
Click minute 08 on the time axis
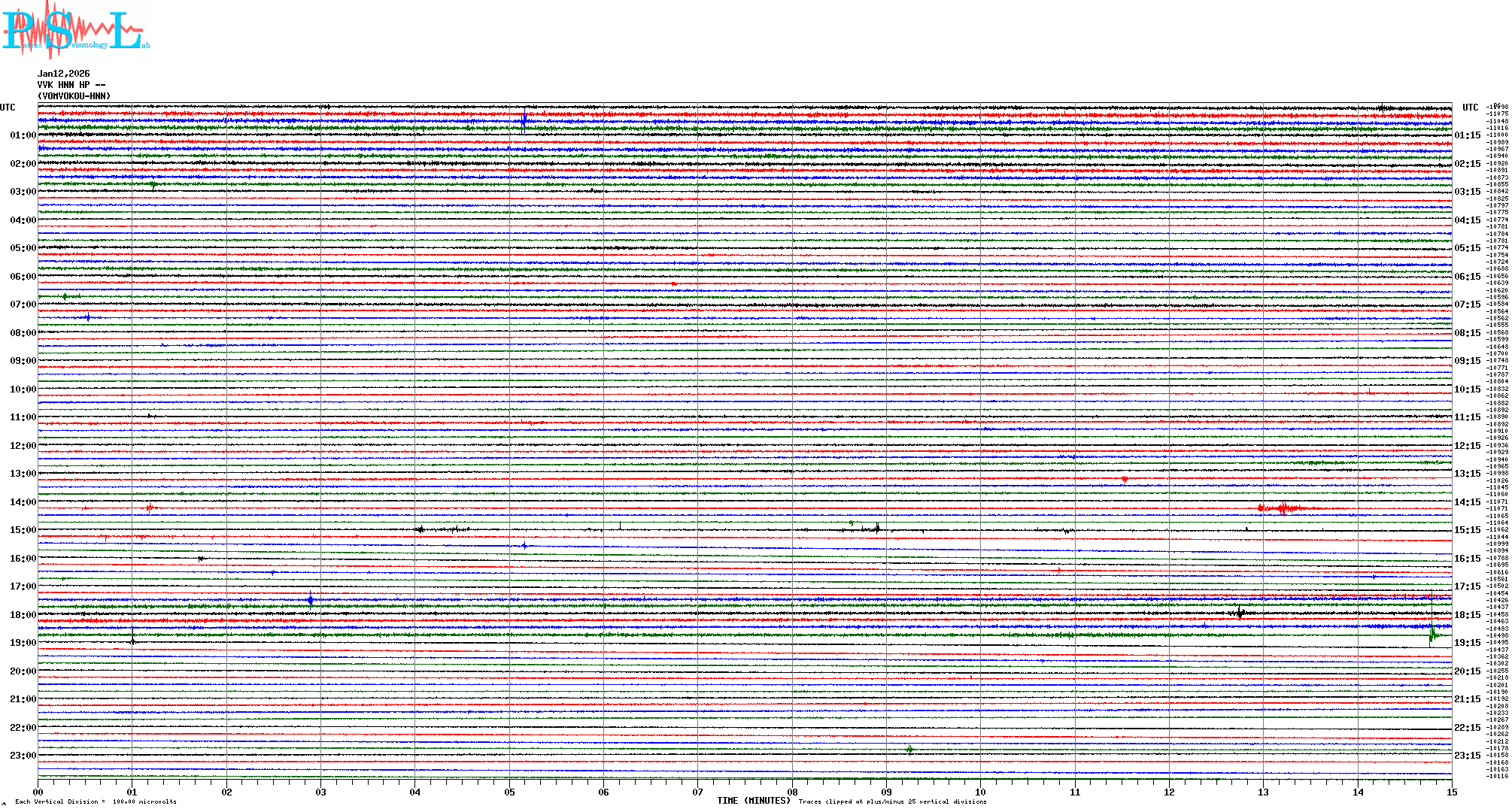[x=792, y=792]
